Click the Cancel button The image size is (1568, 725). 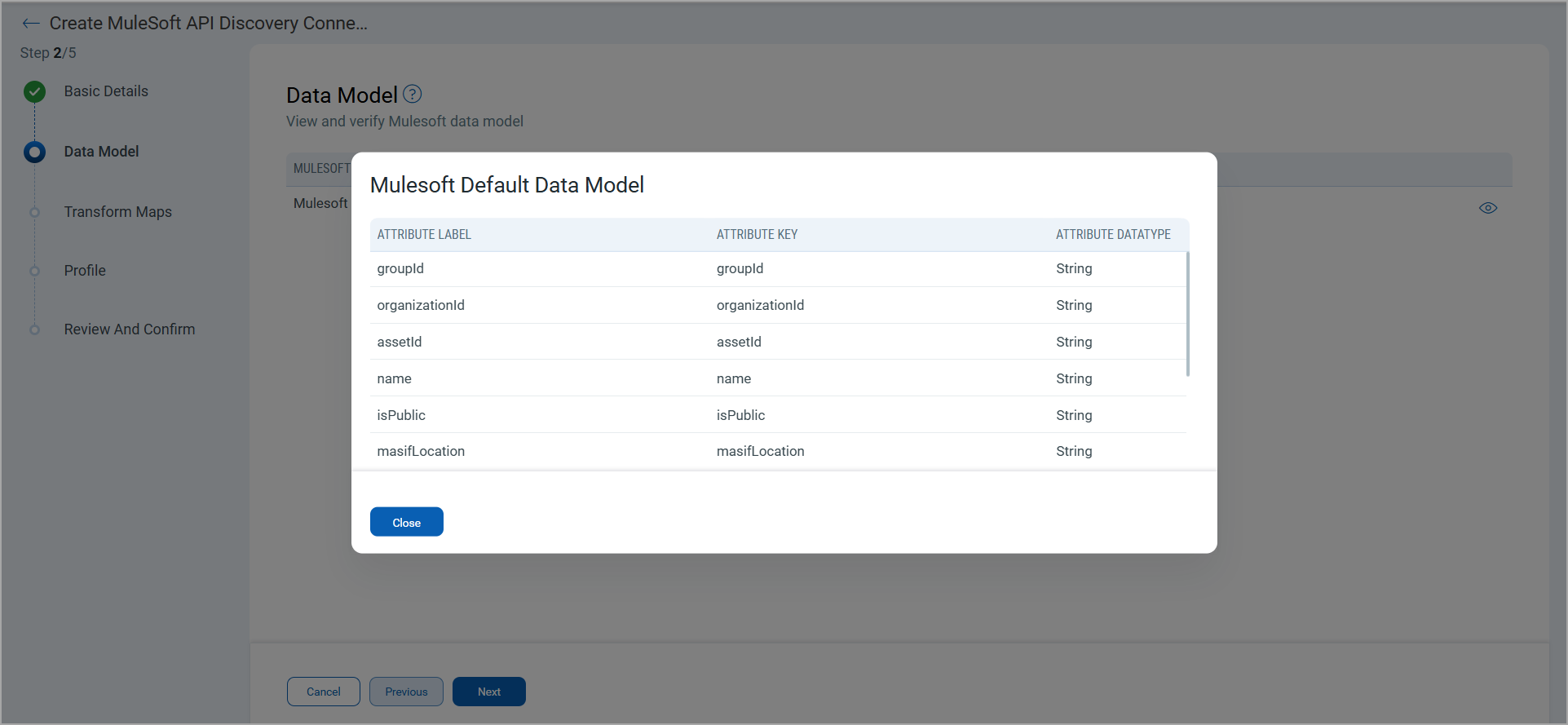[x=323, y=692]
